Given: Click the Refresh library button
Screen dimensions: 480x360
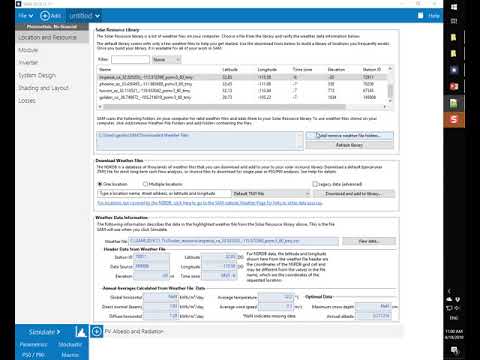Looking at the screenshot, I should (349, 145).
